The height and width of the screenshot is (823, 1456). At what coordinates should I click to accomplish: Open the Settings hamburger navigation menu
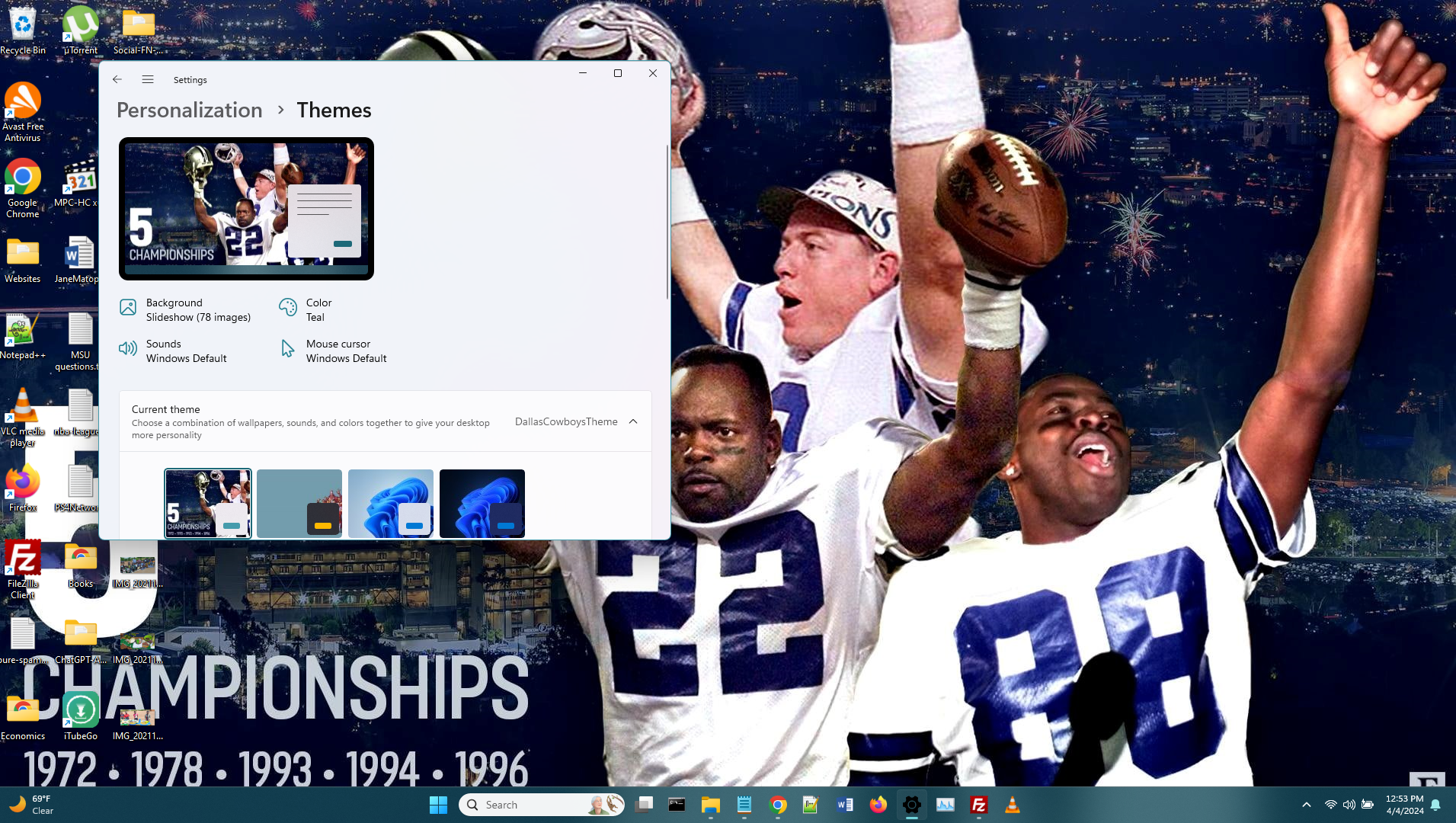tap(148, 79)
